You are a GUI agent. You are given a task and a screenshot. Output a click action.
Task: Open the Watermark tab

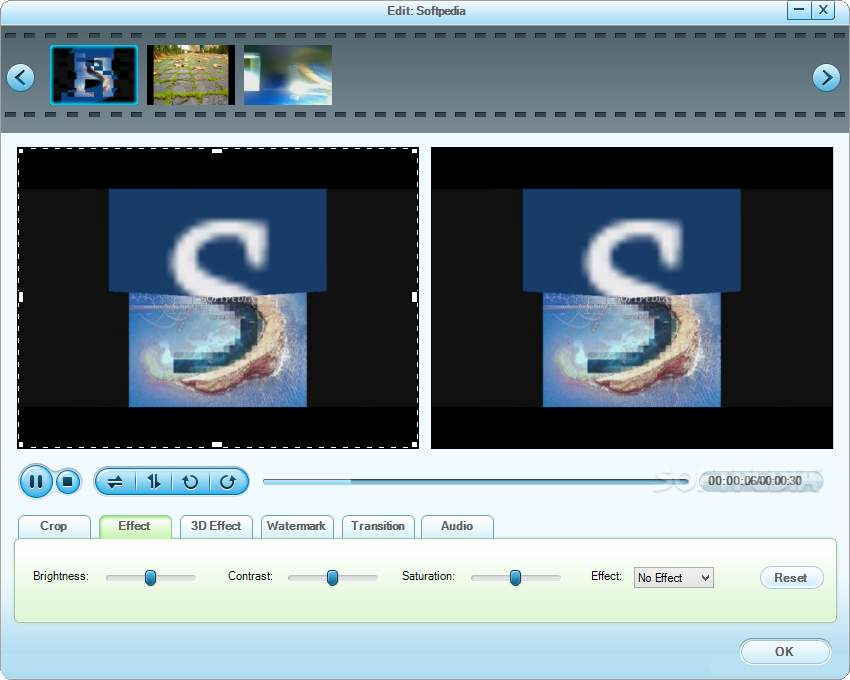[297, 526]
